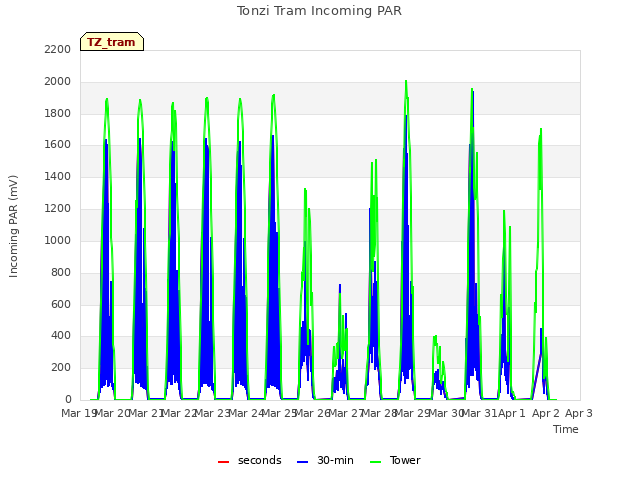
Task: Click the TZ_tram label tag
Action: point(112,42)
